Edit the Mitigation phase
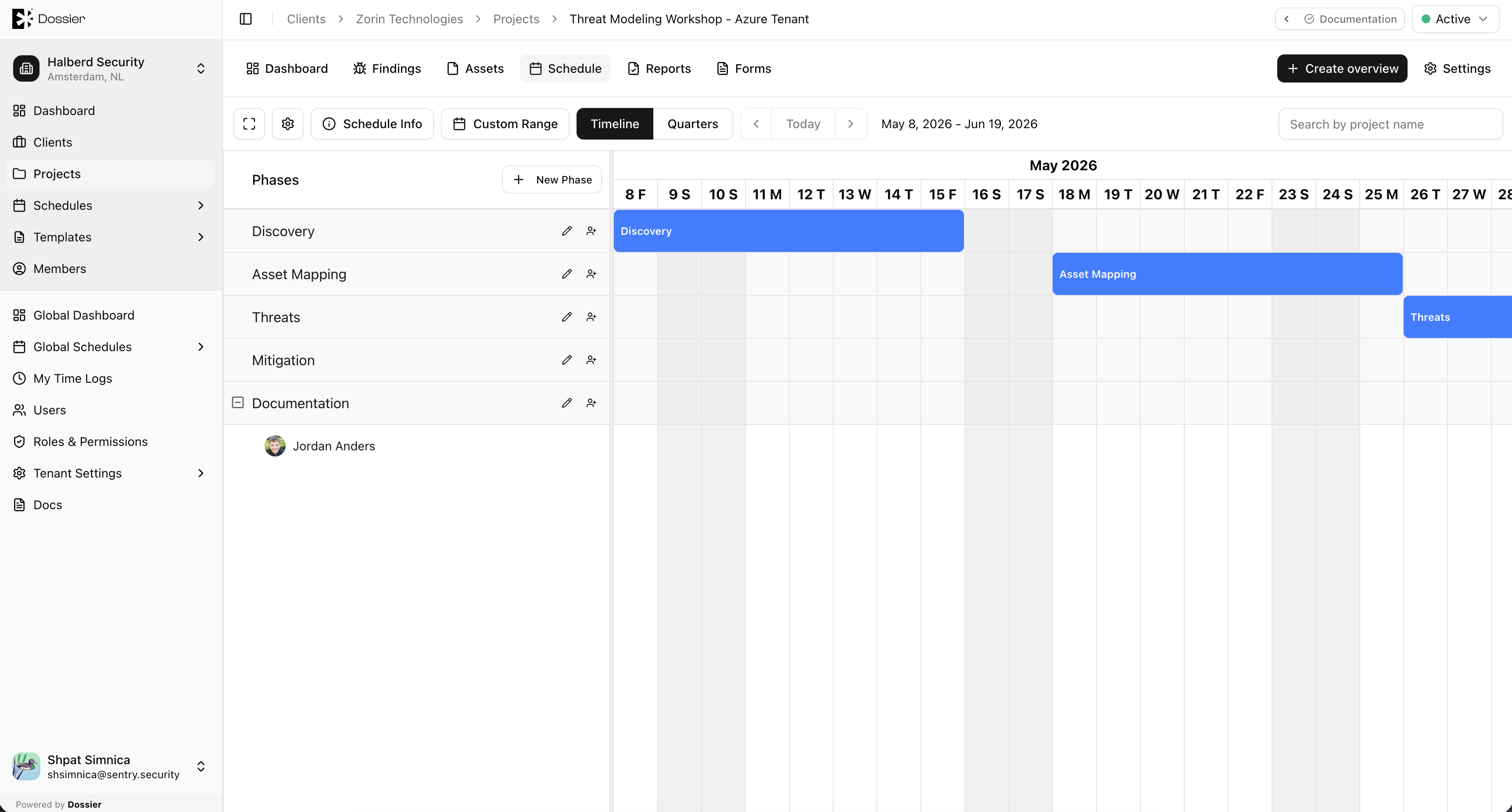1512x812 pixels. [566, 360]
